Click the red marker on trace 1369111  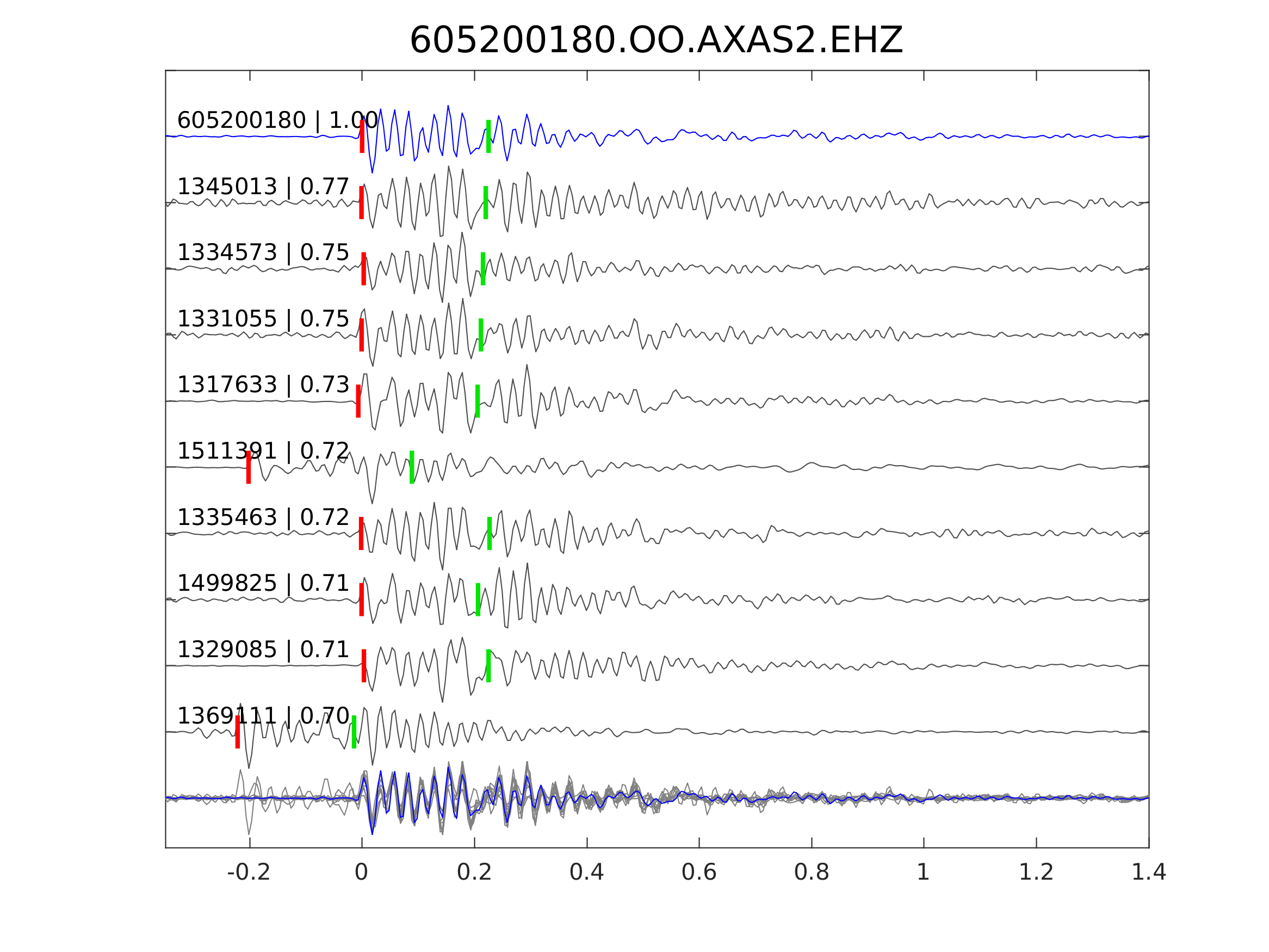238,732
